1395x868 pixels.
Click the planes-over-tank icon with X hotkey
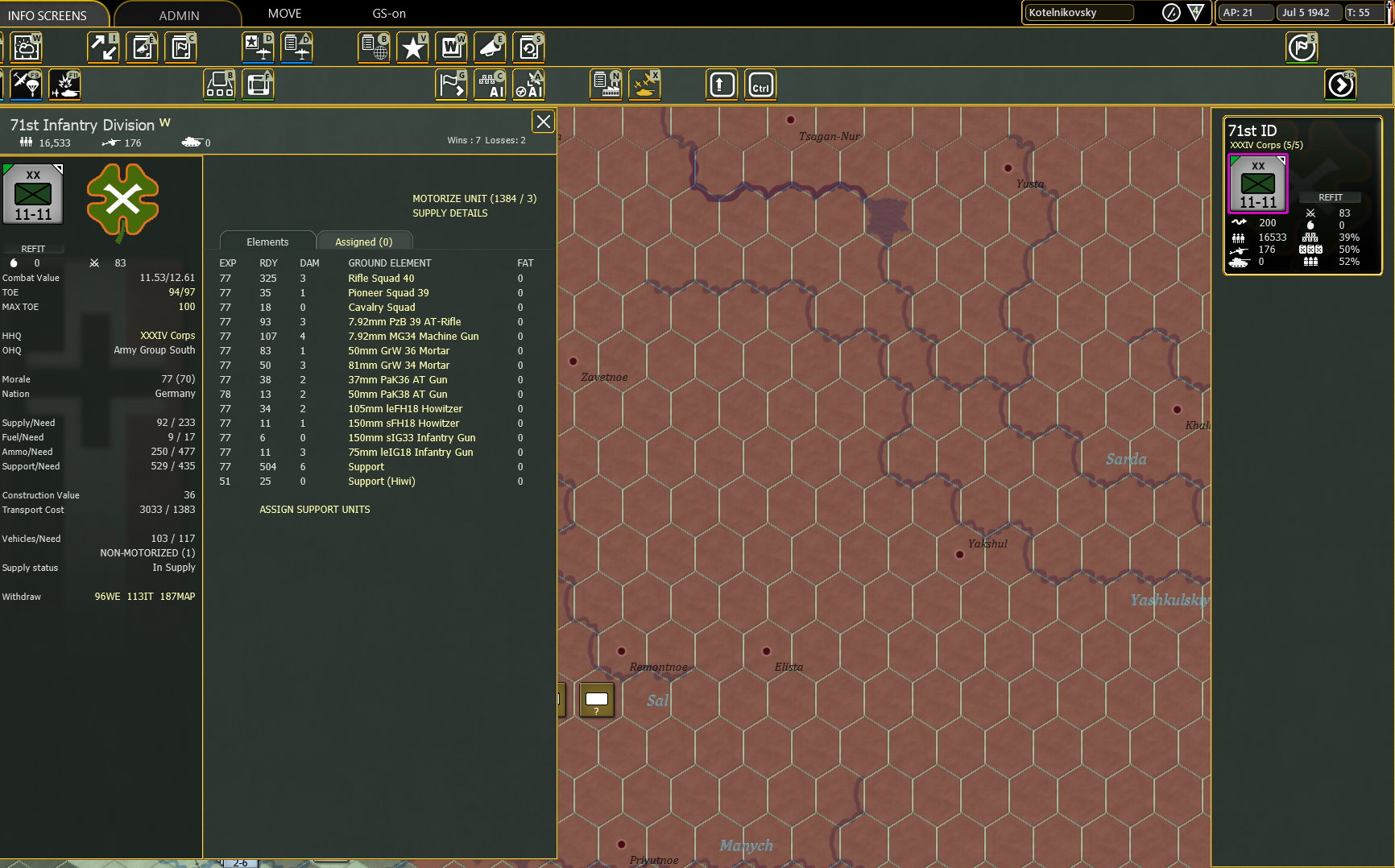coord(644,85)
